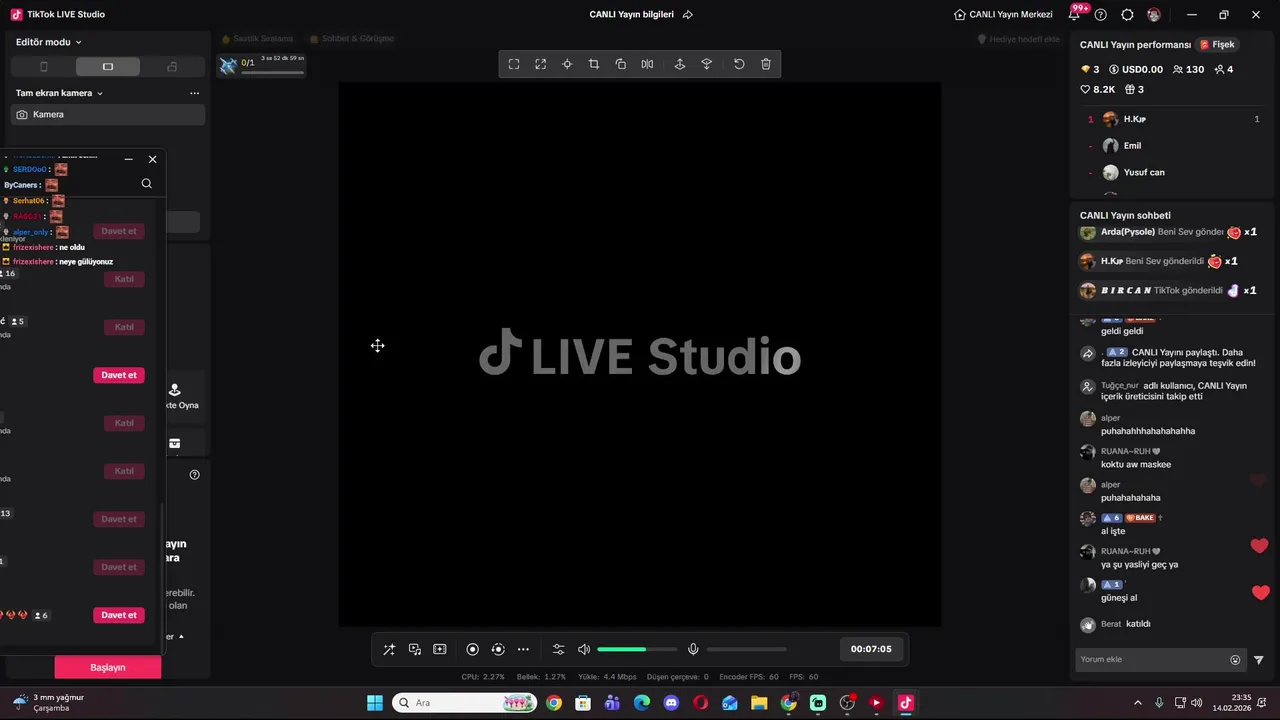Adjust the green speaker volume slider
The height and width of the screenshot is (720, 1280).
coord(637,649)
